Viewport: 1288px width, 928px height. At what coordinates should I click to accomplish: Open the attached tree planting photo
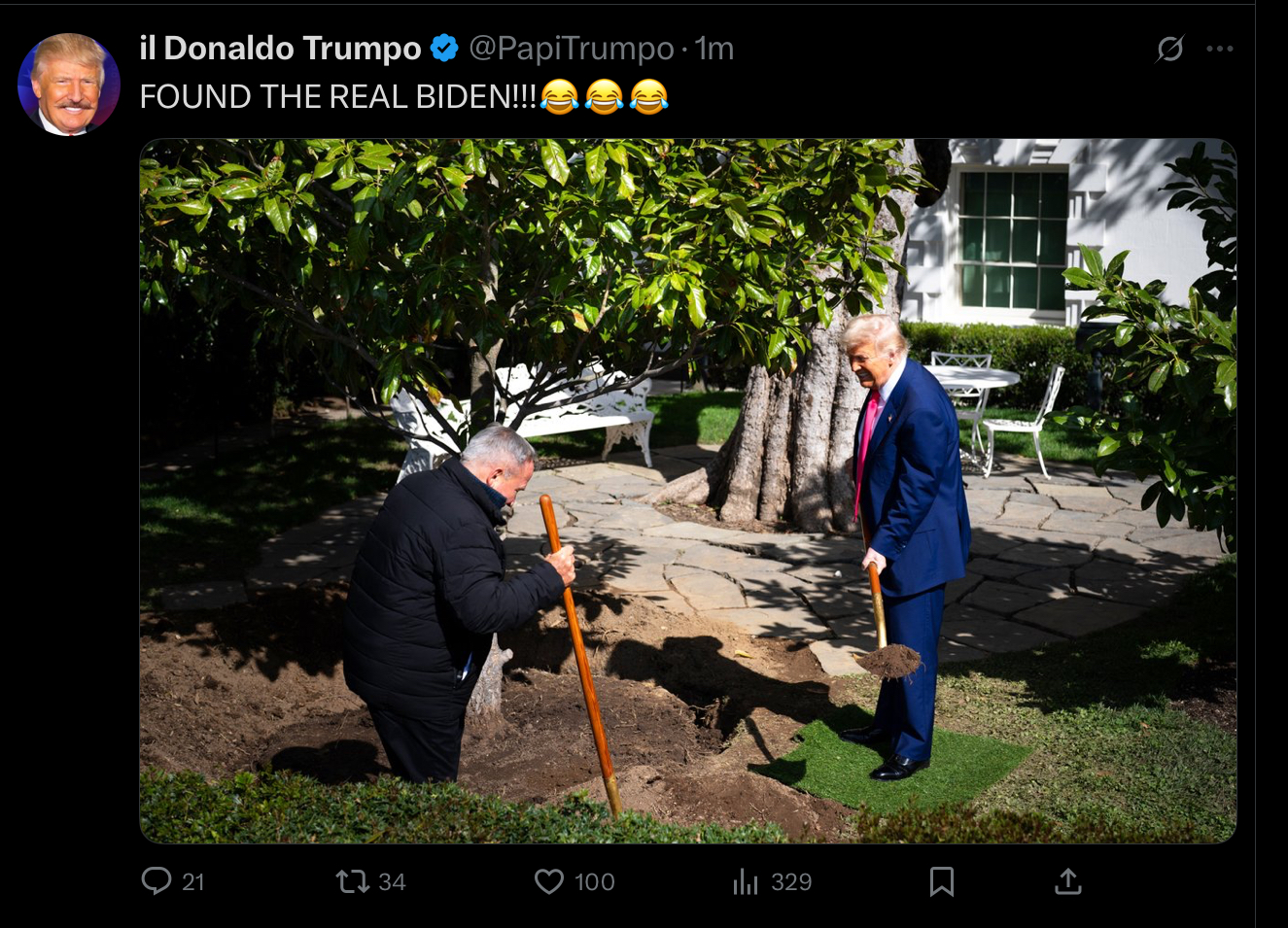688,491
